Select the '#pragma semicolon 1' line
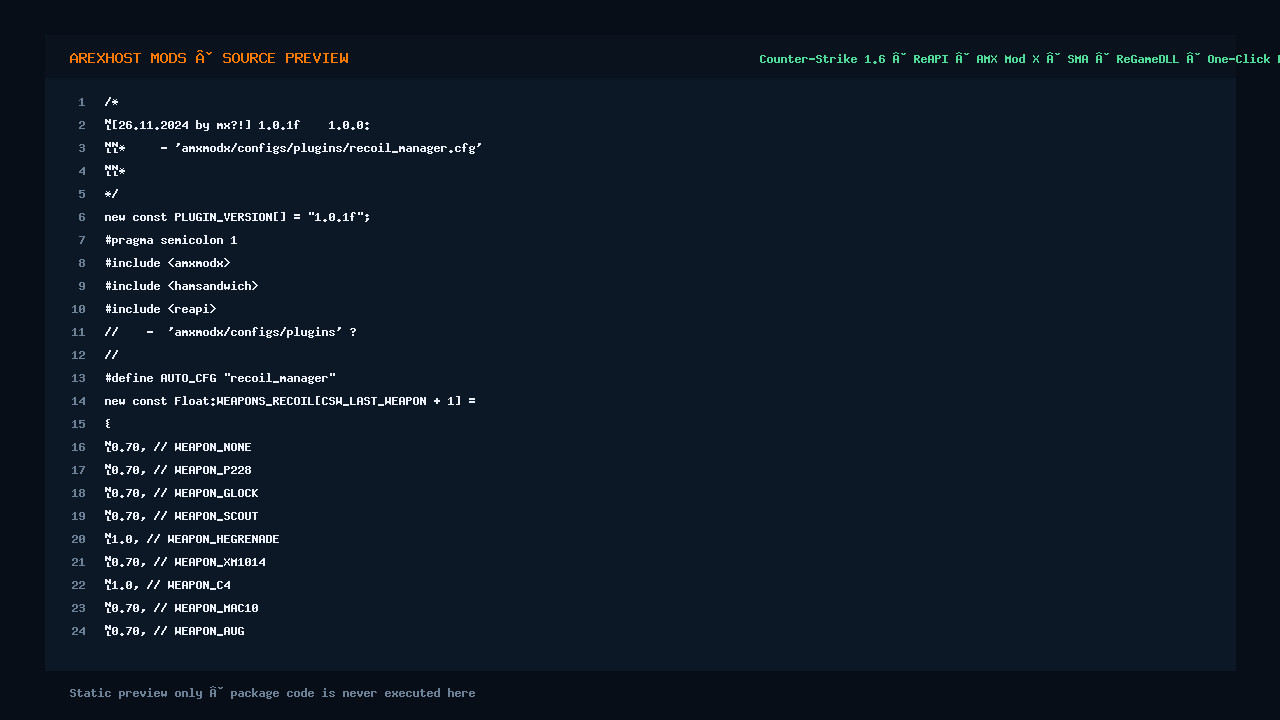This screenshot has height=720, width=1280. tap(171, 240)
